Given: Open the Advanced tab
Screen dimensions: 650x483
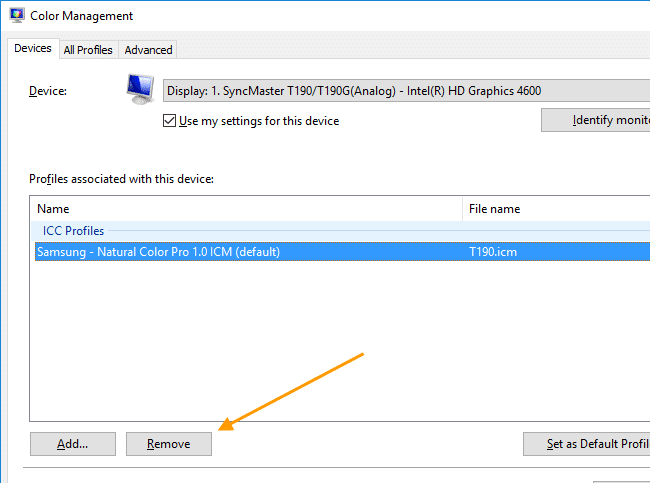Looking at the screenshot, I should click(x=148, y=50).
